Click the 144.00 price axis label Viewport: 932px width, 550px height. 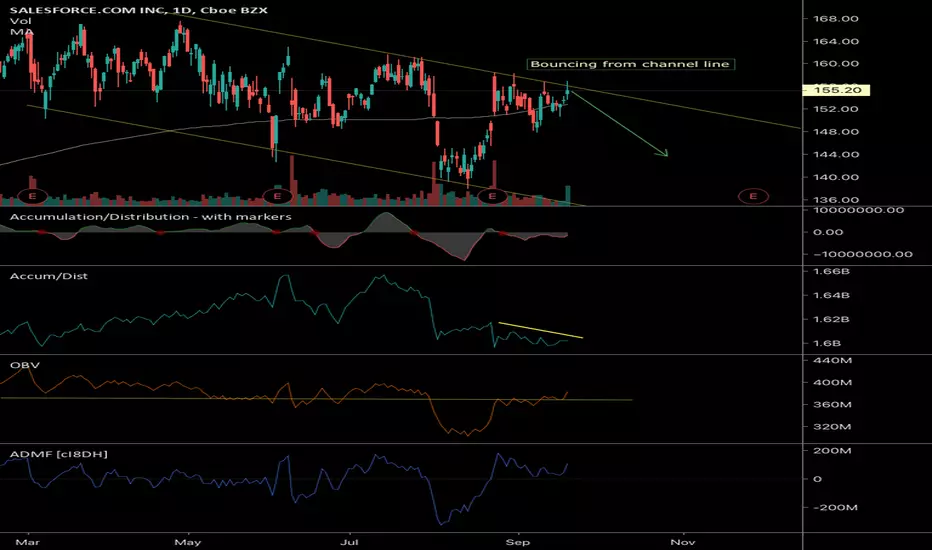(836, 154)
